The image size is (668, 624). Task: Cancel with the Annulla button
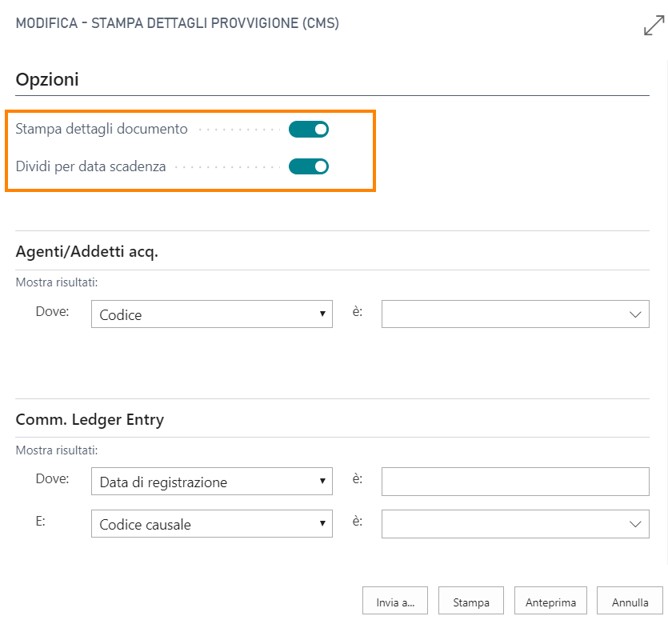(630, 602)
